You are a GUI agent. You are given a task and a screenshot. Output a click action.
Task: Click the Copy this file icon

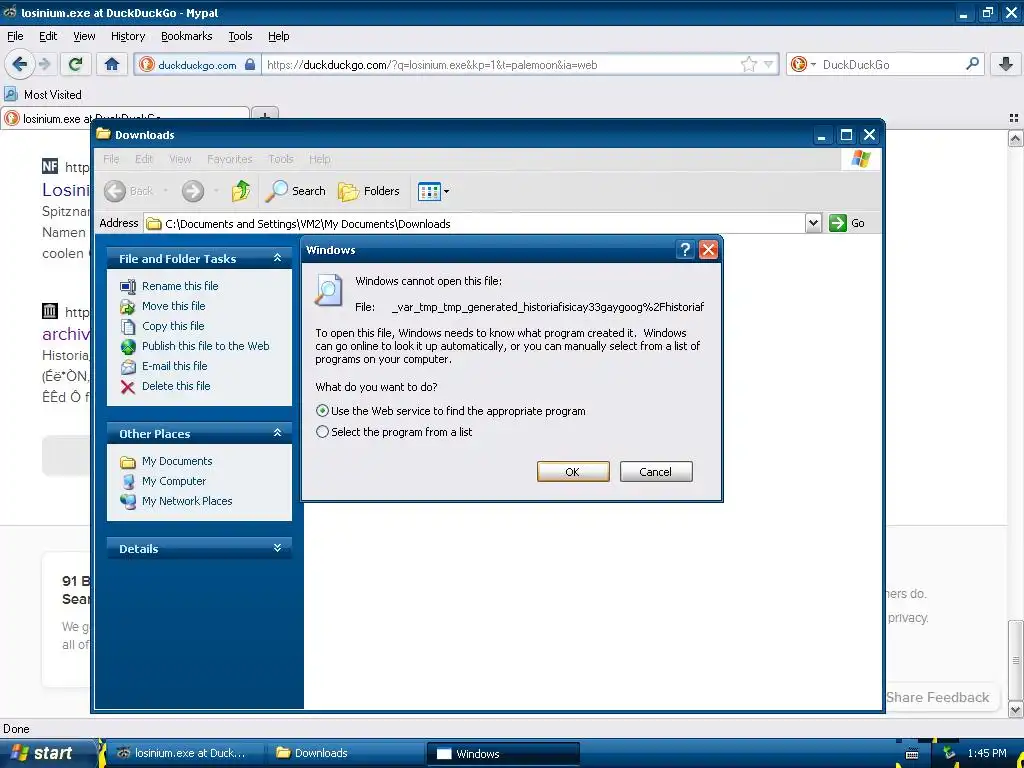pyautogui.click(x=128, y=327)
